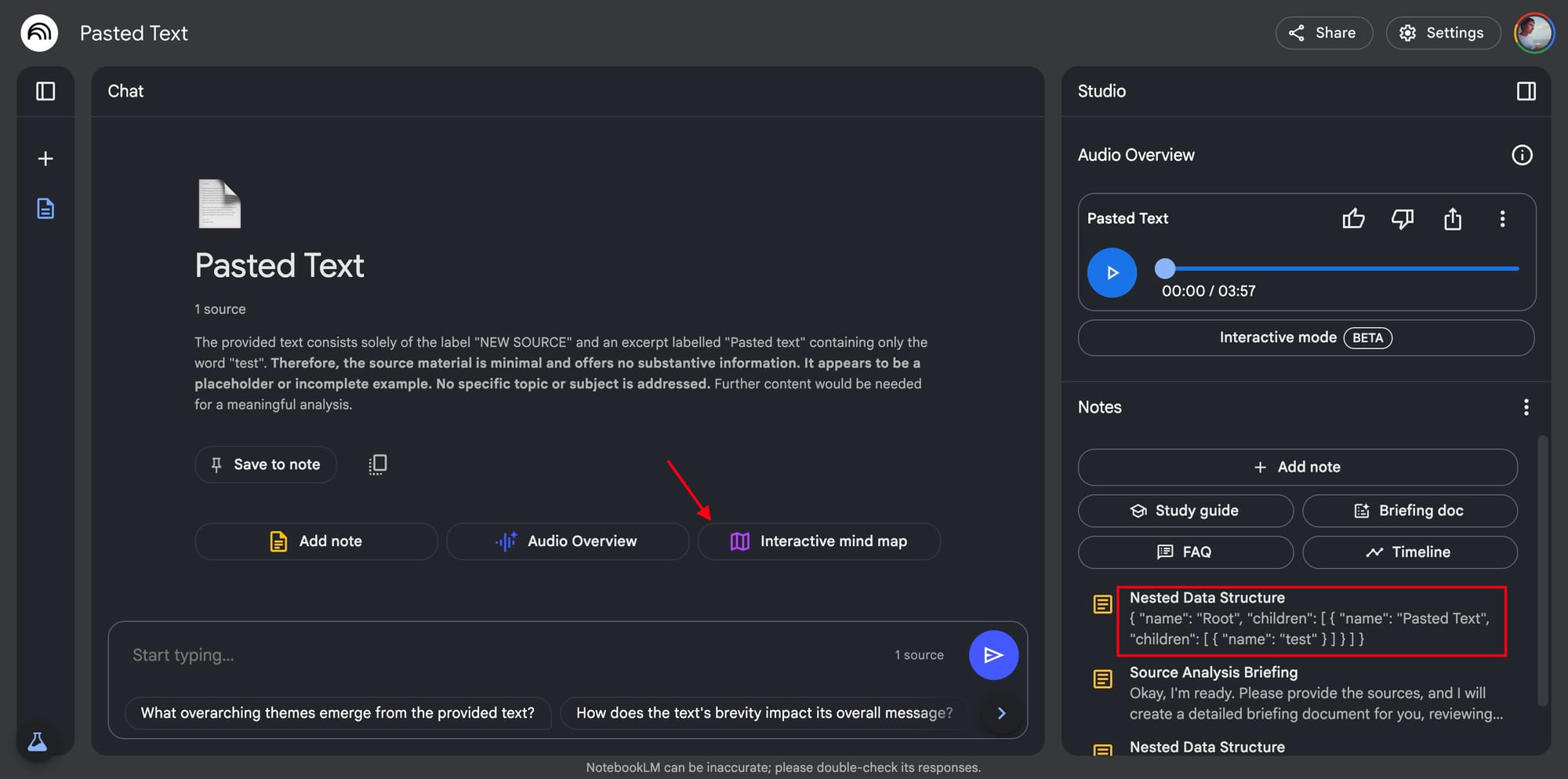Open audio overview more options menu

(1502, 219)
